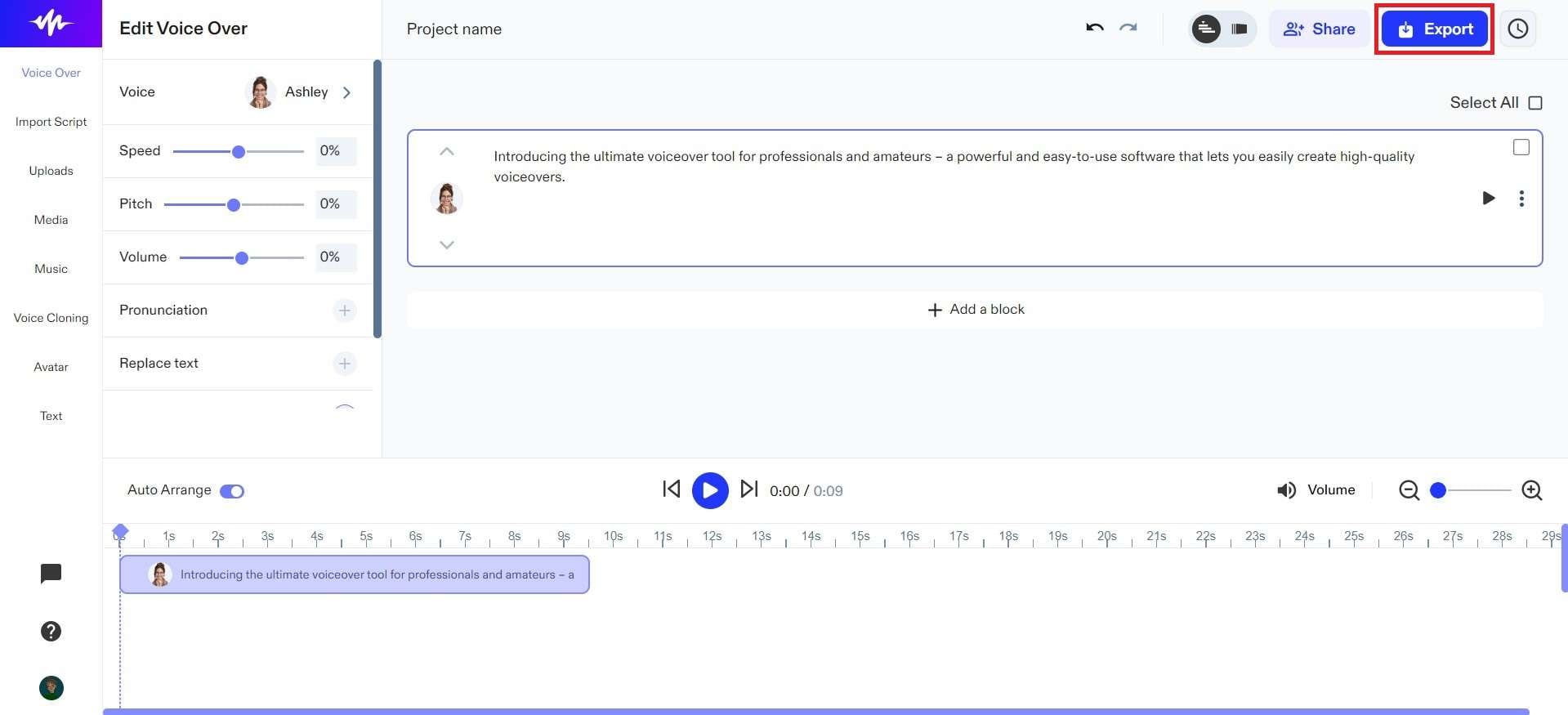Image resolution: width=1568 pixels, height=715 pixels.
Task: Tick the Select All checkbox
Action: click(1535, 103)
